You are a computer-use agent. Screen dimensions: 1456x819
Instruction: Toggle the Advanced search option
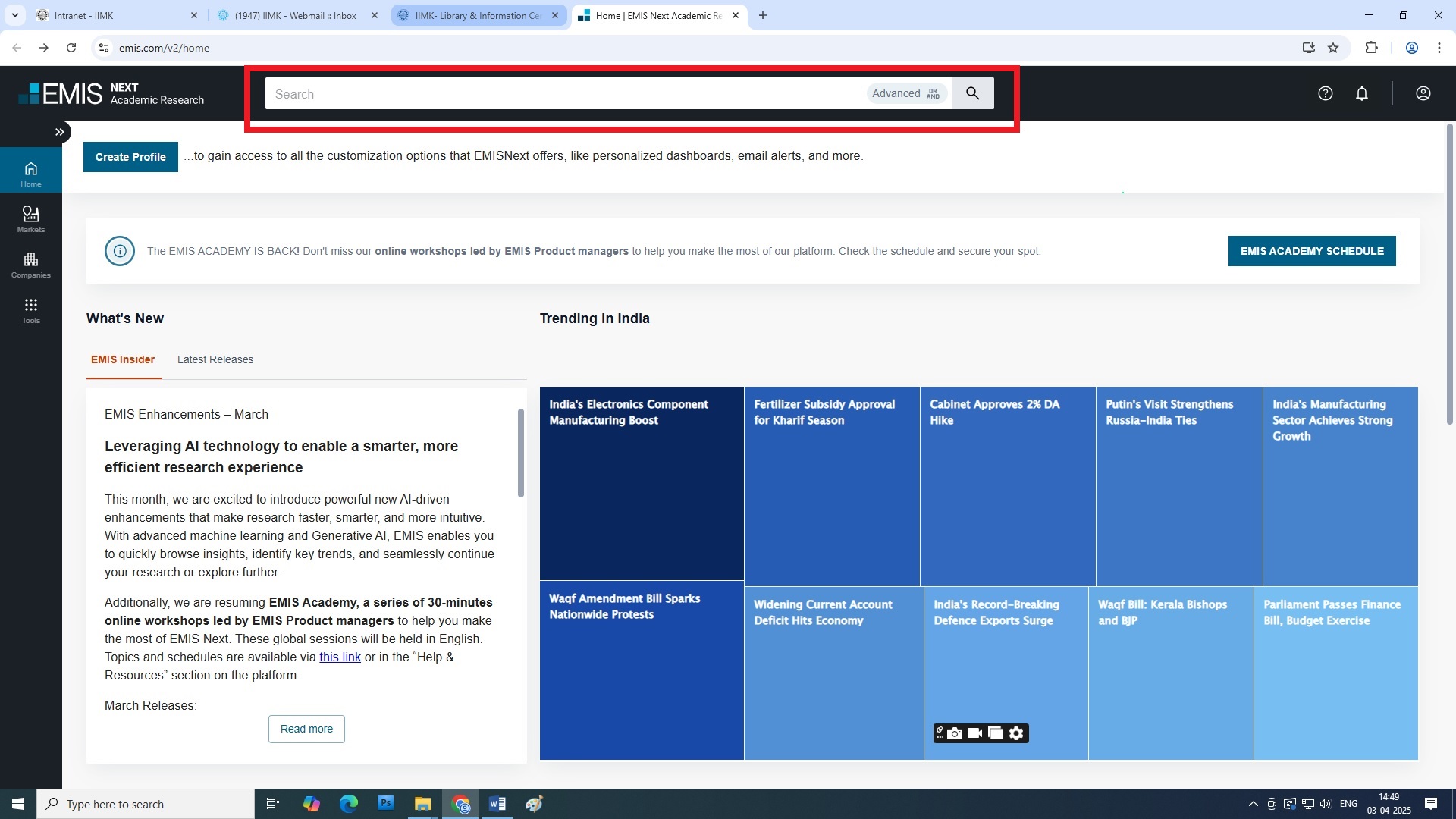point(906,93)
